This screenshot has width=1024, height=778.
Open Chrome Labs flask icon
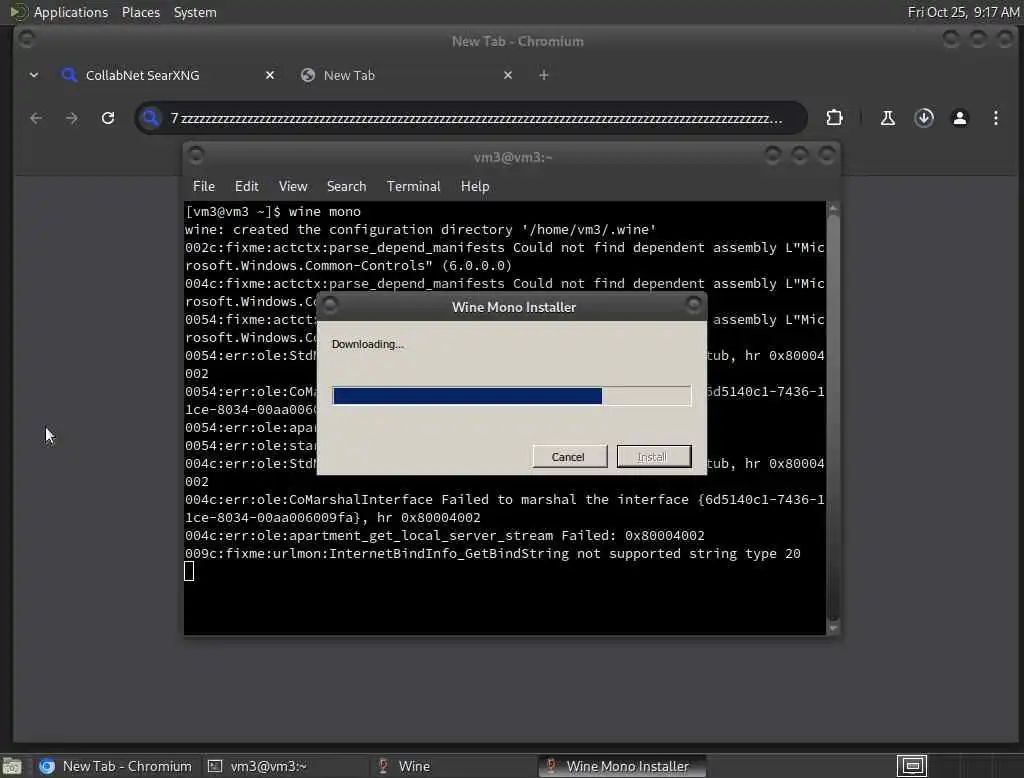coord(888,118)
